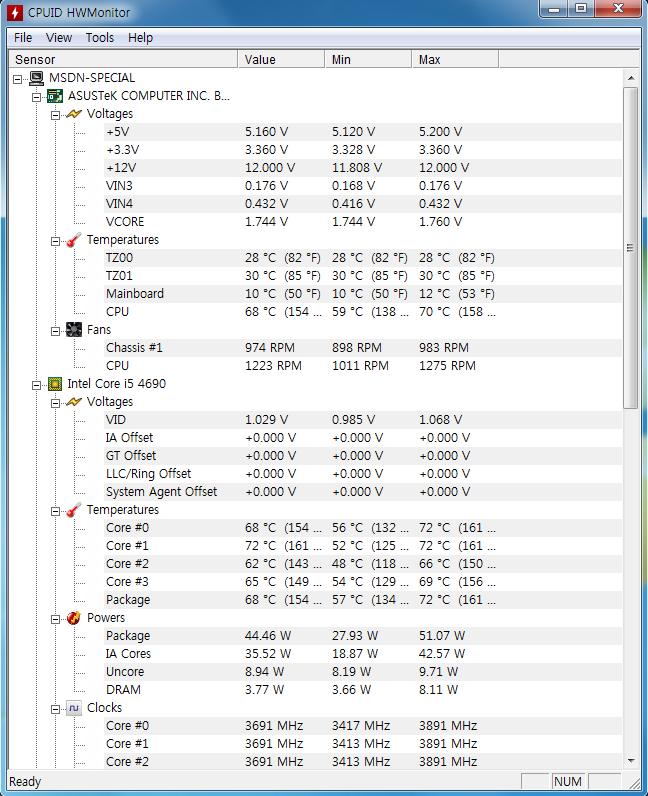
Task: Click the Intel Core i5 4690 chip icon
Action: click(55, 384)
